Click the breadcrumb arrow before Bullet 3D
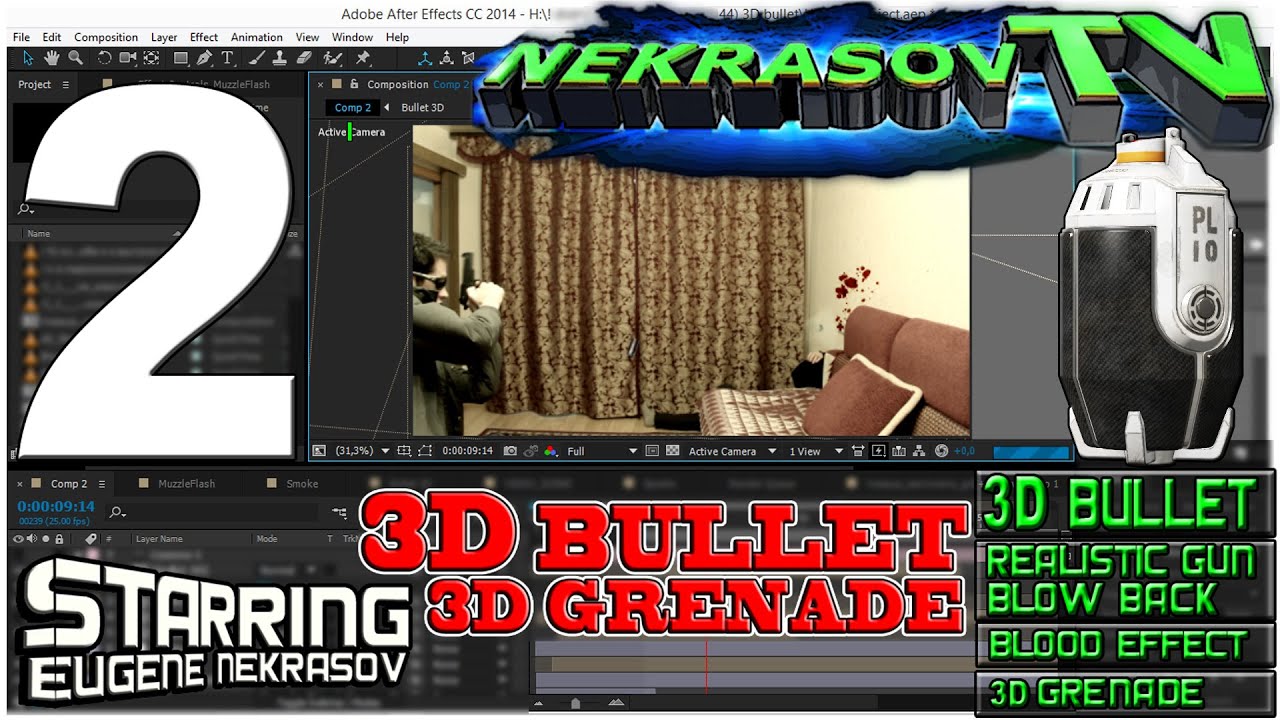This screenshot has height=720, width=1280. (388, 107)
